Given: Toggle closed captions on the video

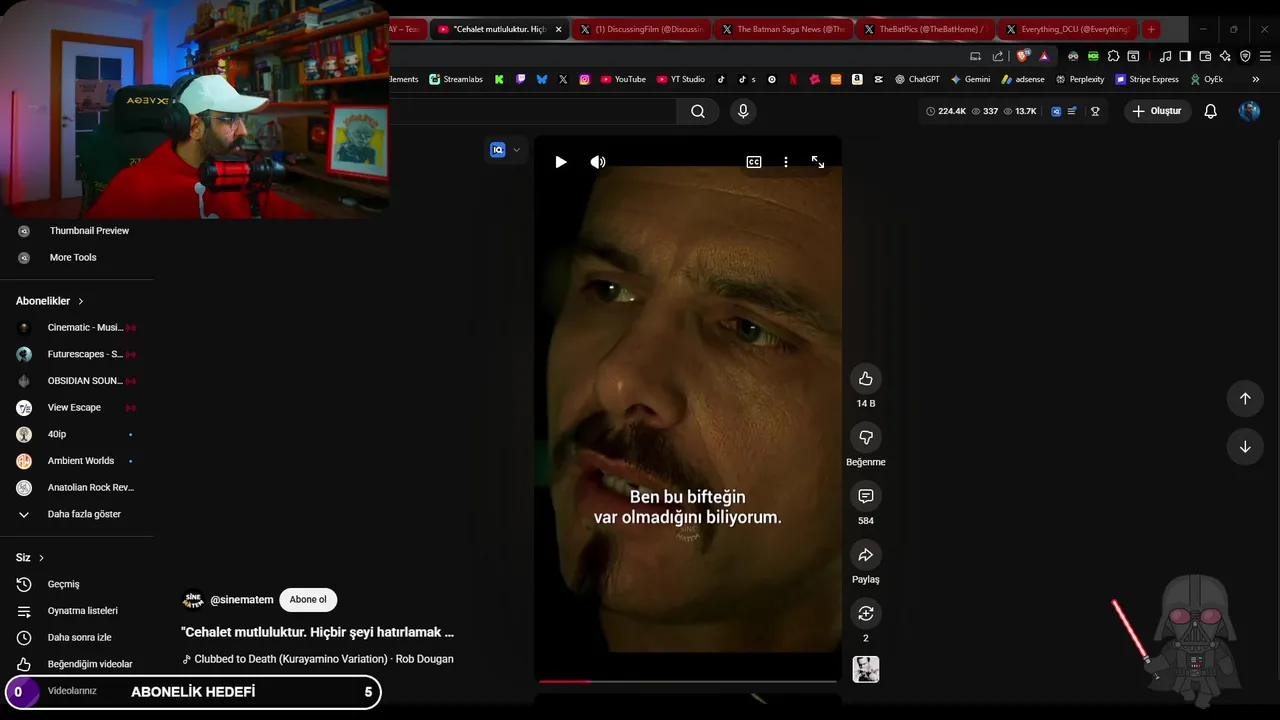Looking at the screenshot, I should (754, 162).
